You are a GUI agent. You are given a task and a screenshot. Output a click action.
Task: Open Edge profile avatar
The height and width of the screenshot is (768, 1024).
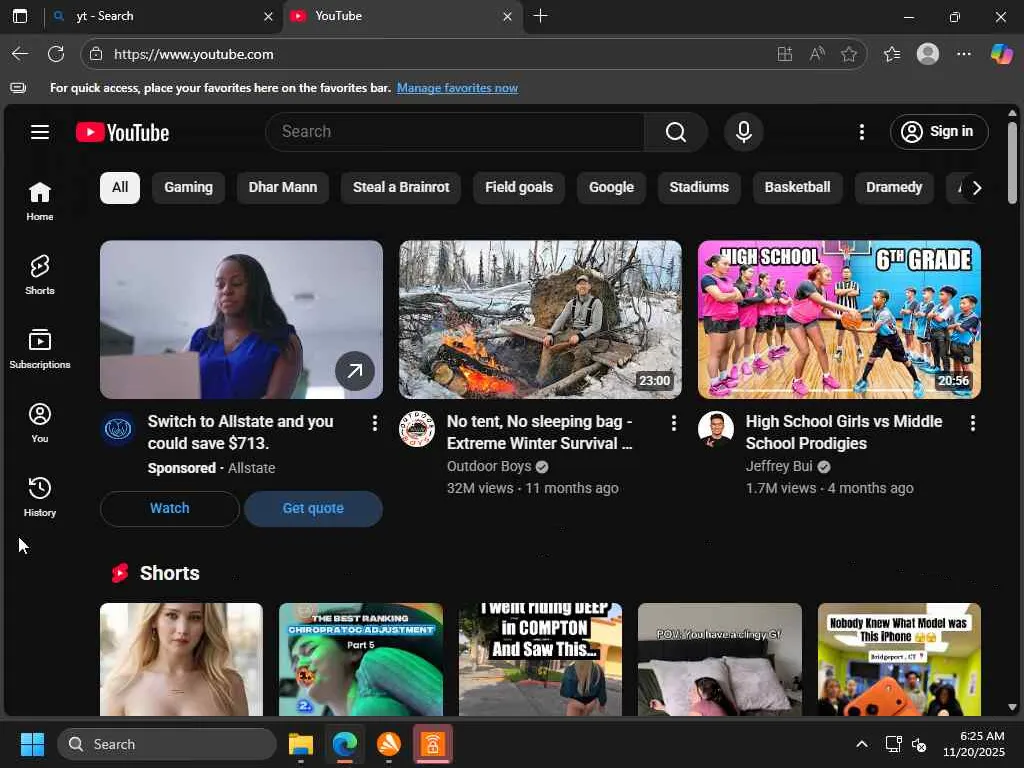coord(927,54)
